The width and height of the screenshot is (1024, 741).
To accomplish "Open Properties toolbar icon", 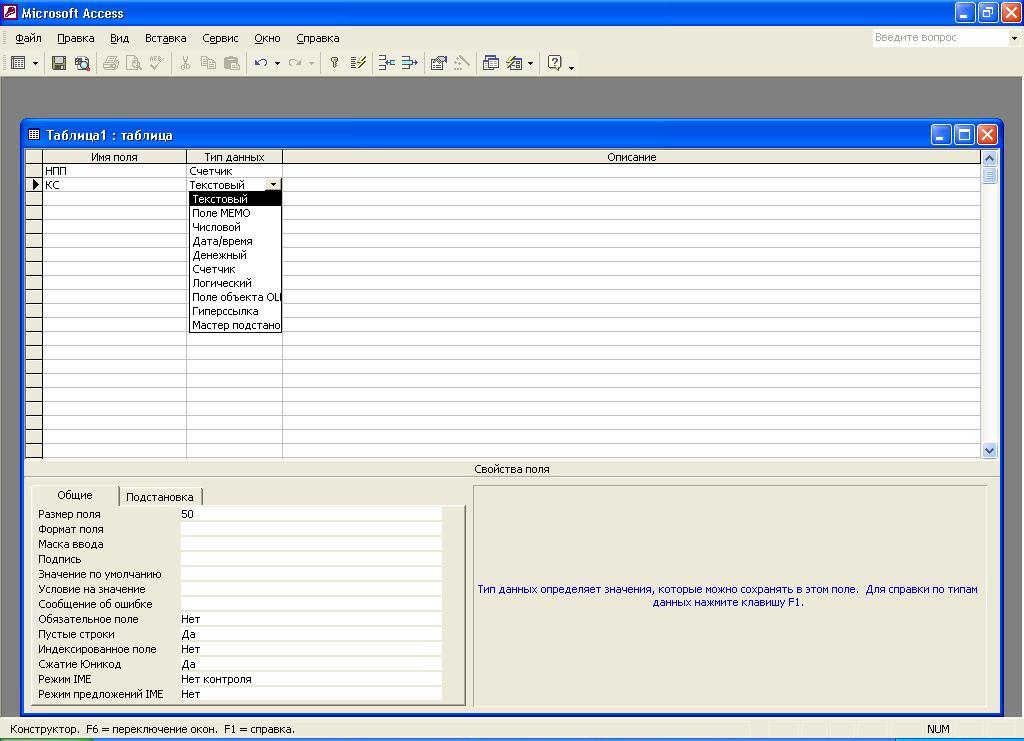I will 438,63.
